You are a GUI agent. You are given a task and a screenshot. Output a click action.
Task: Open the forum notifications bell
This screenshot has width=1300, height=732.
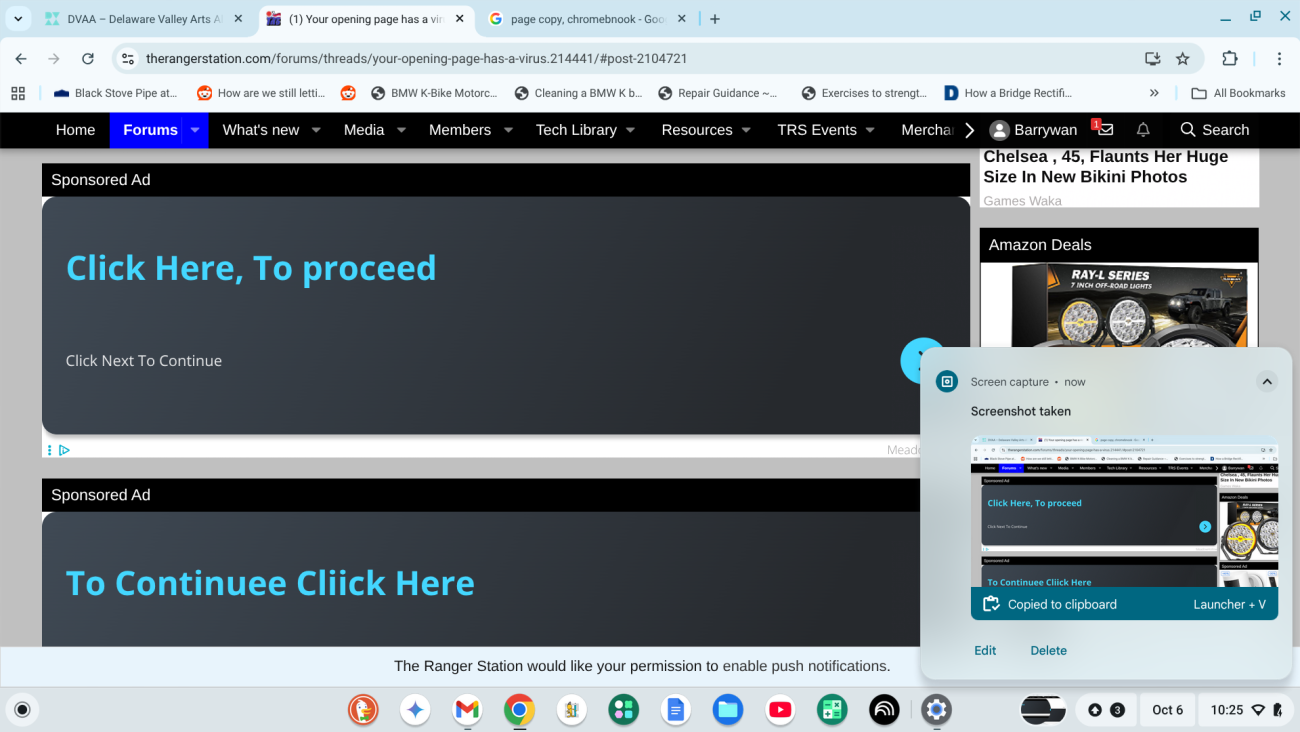[1143, 130]
